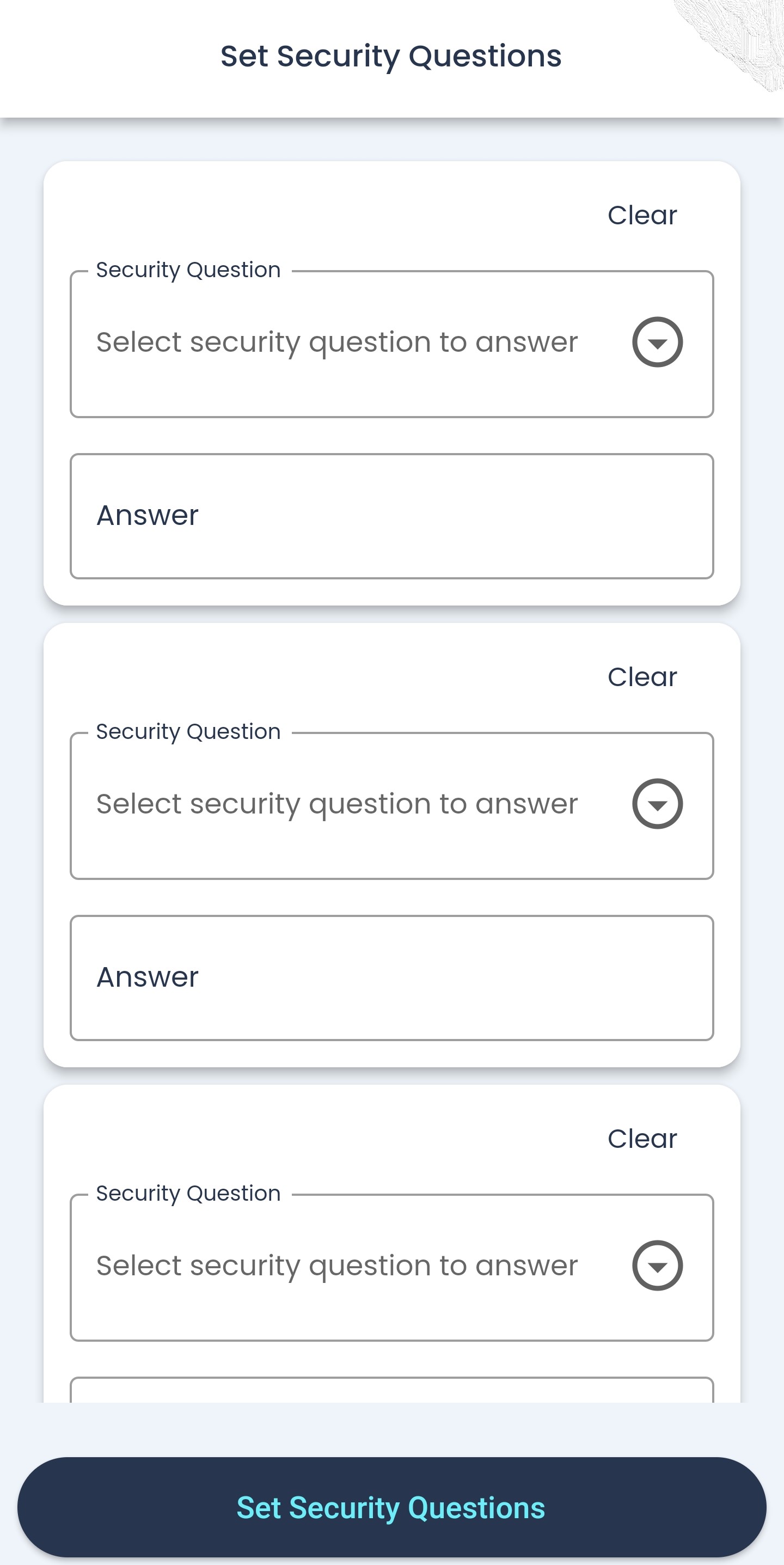Open the third Security Question combo box
The image size is (784, 1565).
pyautogui.click(x=337, y=1267)
